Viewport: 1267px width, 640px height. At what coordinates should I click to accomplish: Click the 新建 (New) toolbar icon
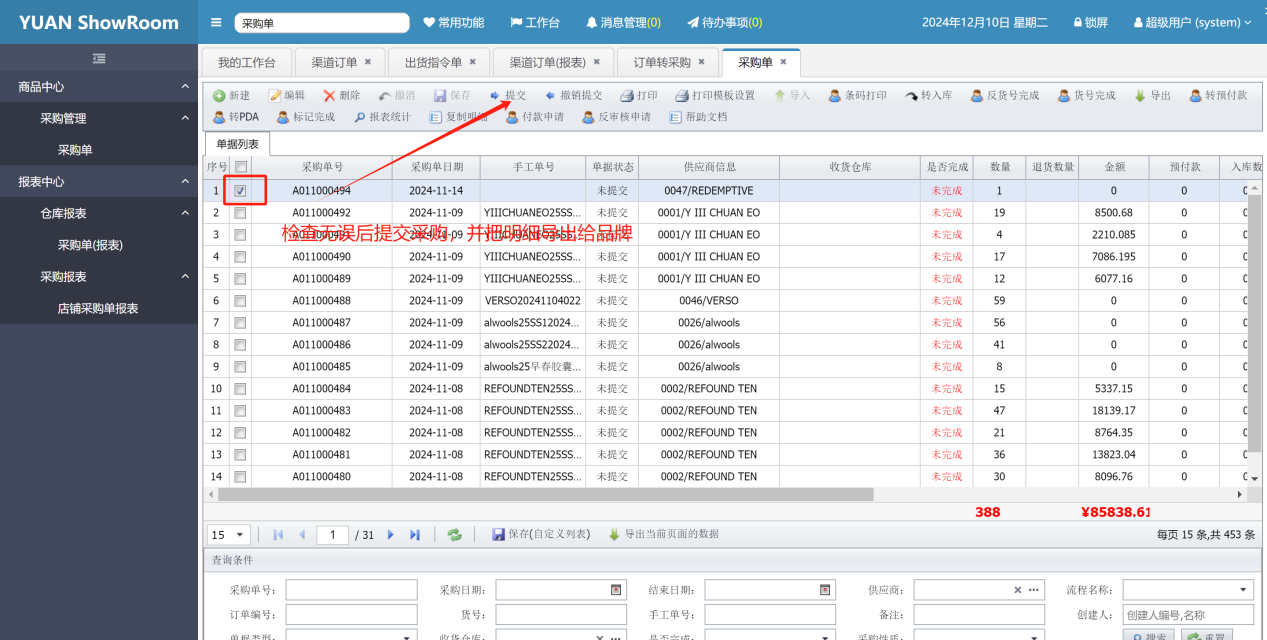(219, 96)
